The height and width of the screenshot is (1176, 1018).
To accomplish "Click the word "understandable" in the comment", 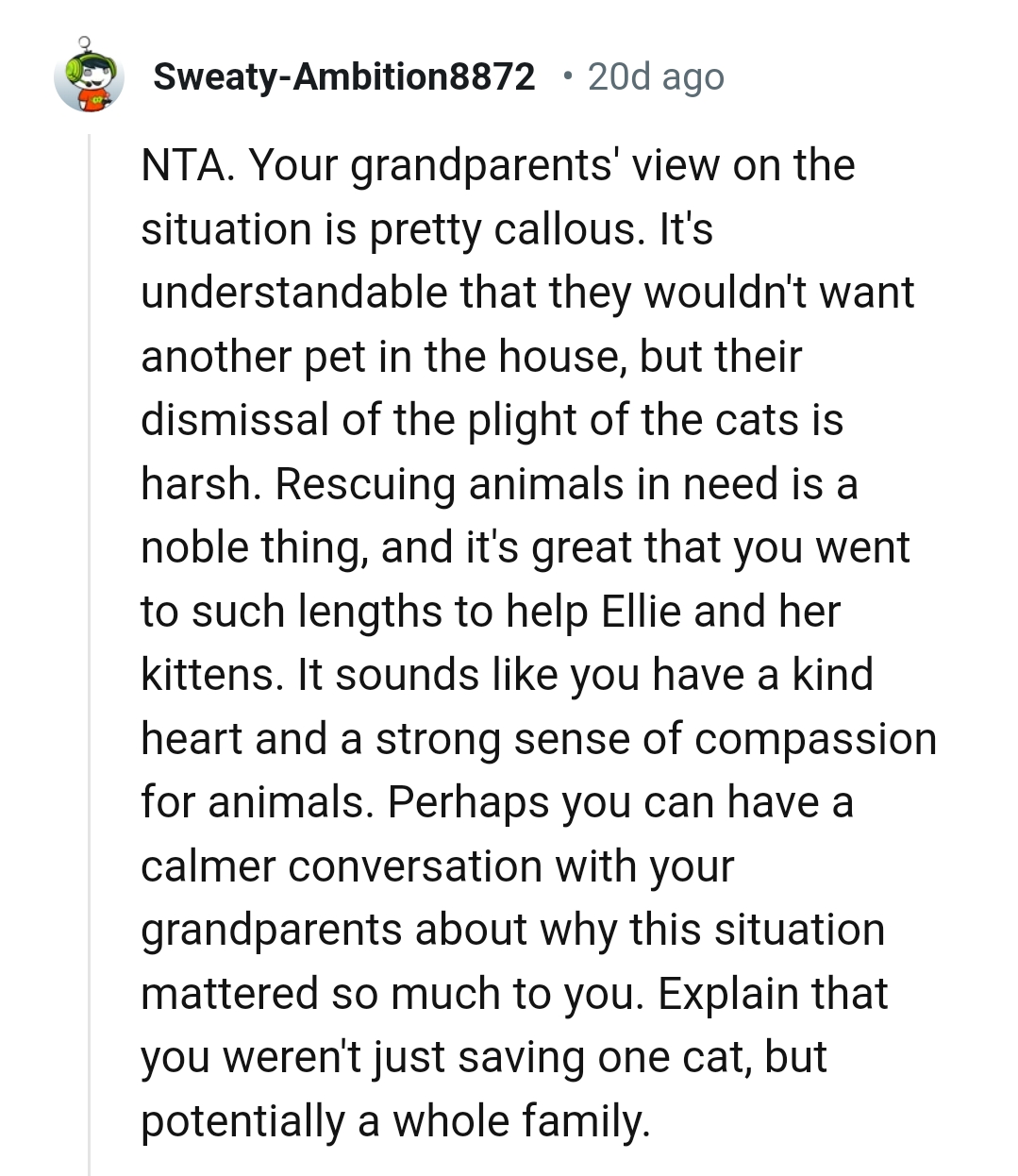I will (292, 293).
